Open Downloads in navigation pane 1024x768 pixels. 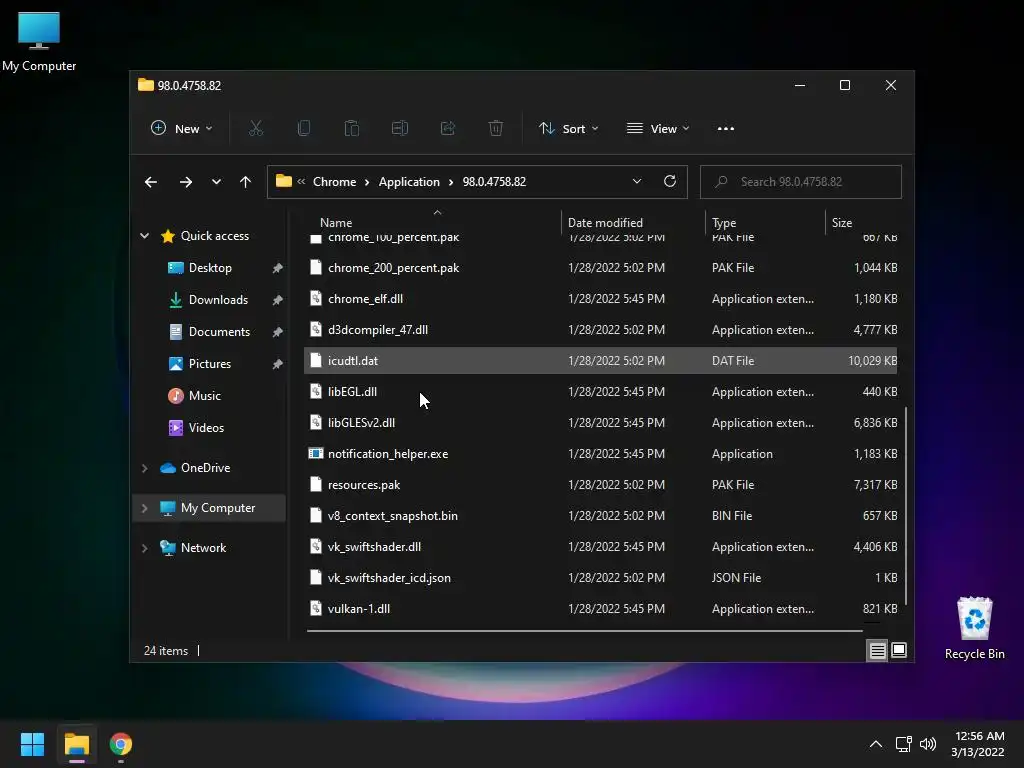point(218,300)
